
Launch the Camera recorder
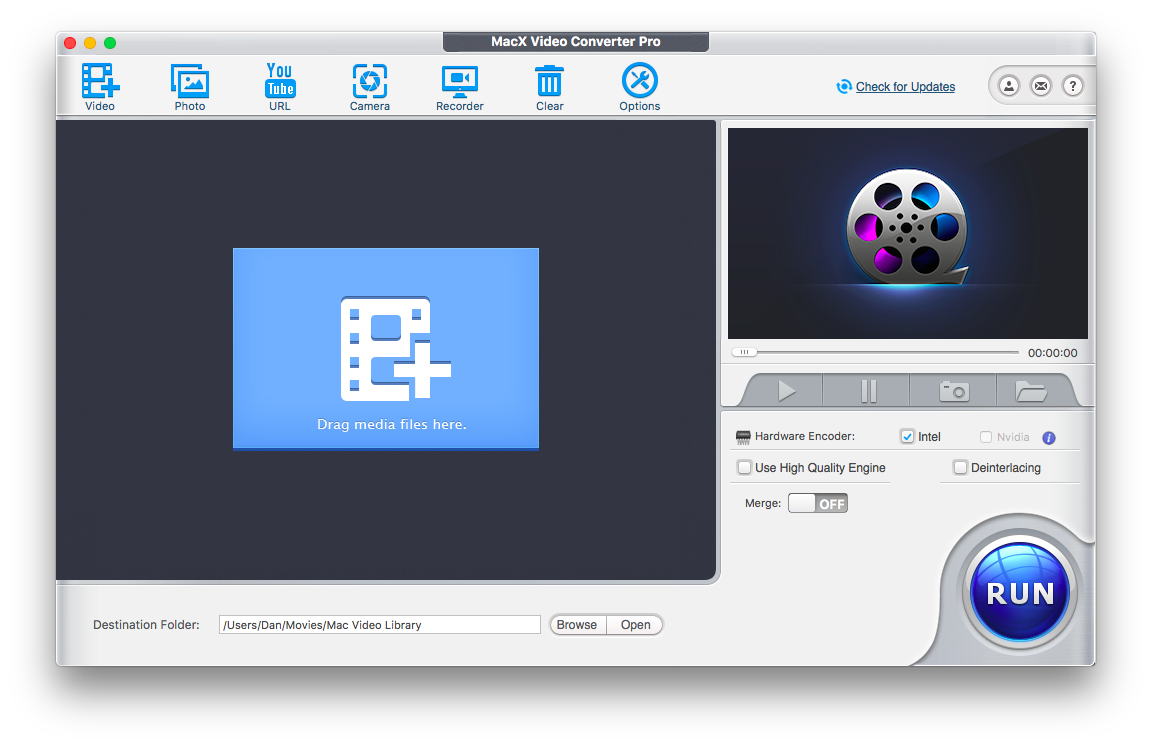tap(370, 87)
